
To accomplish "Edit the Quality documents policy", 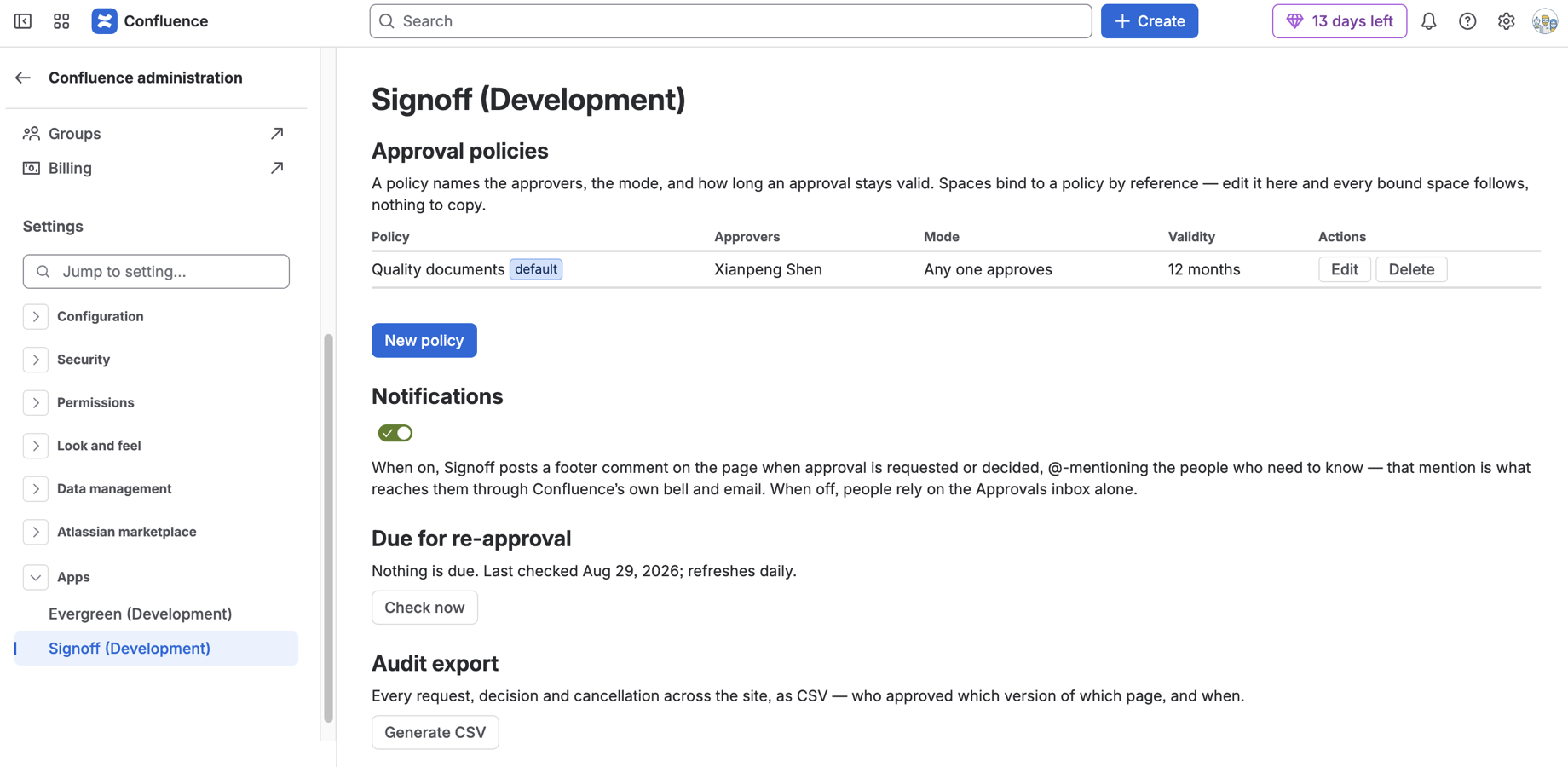I will click(1345, 269).
